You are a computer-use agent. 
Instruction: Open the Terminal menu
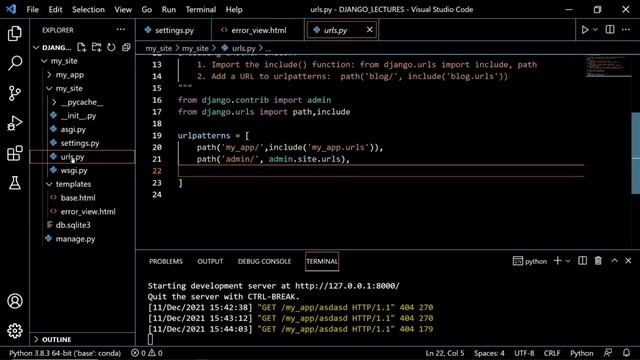point(201,9)
